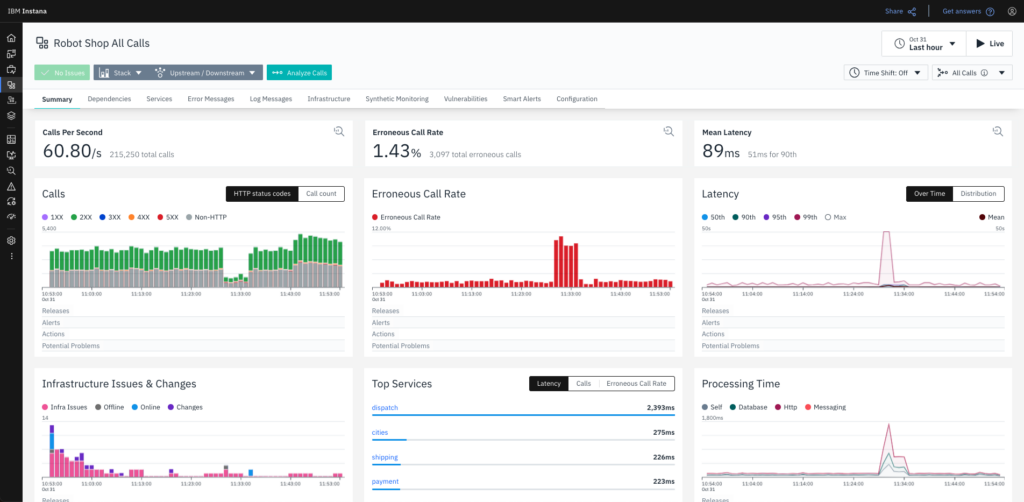The height and width of the screenshot is (502, 1024).
Task: Expand Releases row under Calls chart
Action: 193,311
